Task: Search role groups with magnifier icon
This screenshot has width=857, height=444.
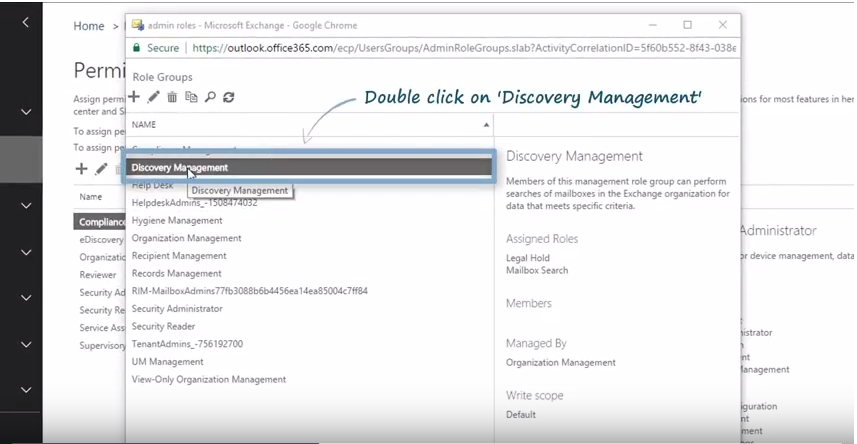Action: tap(210, 97)
